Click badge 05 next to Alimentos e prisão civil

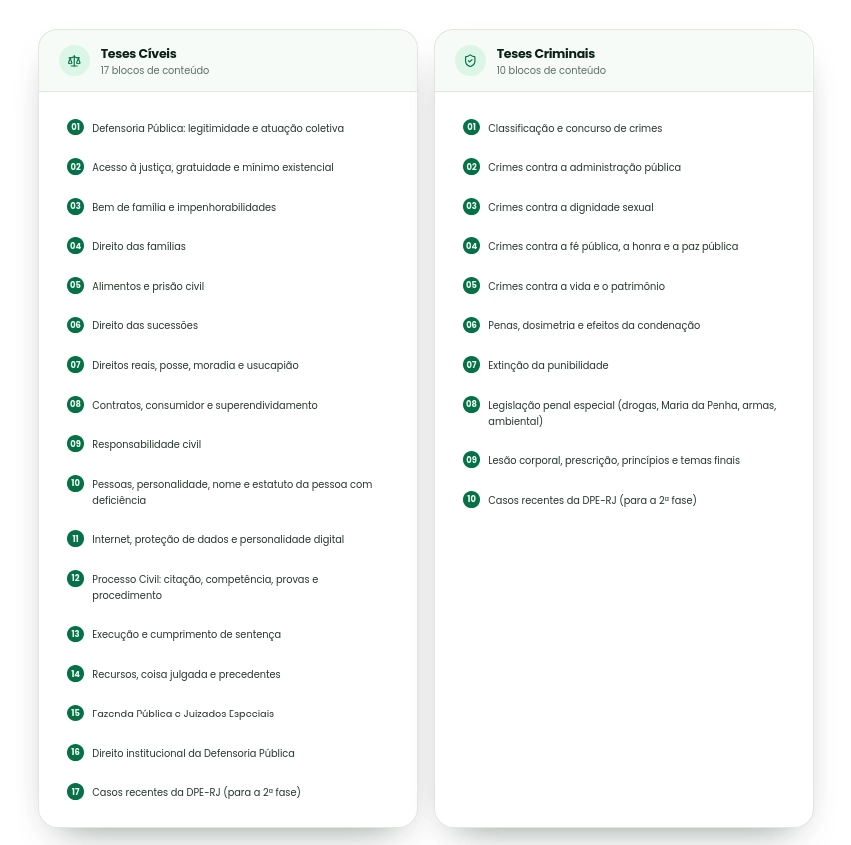75,285
